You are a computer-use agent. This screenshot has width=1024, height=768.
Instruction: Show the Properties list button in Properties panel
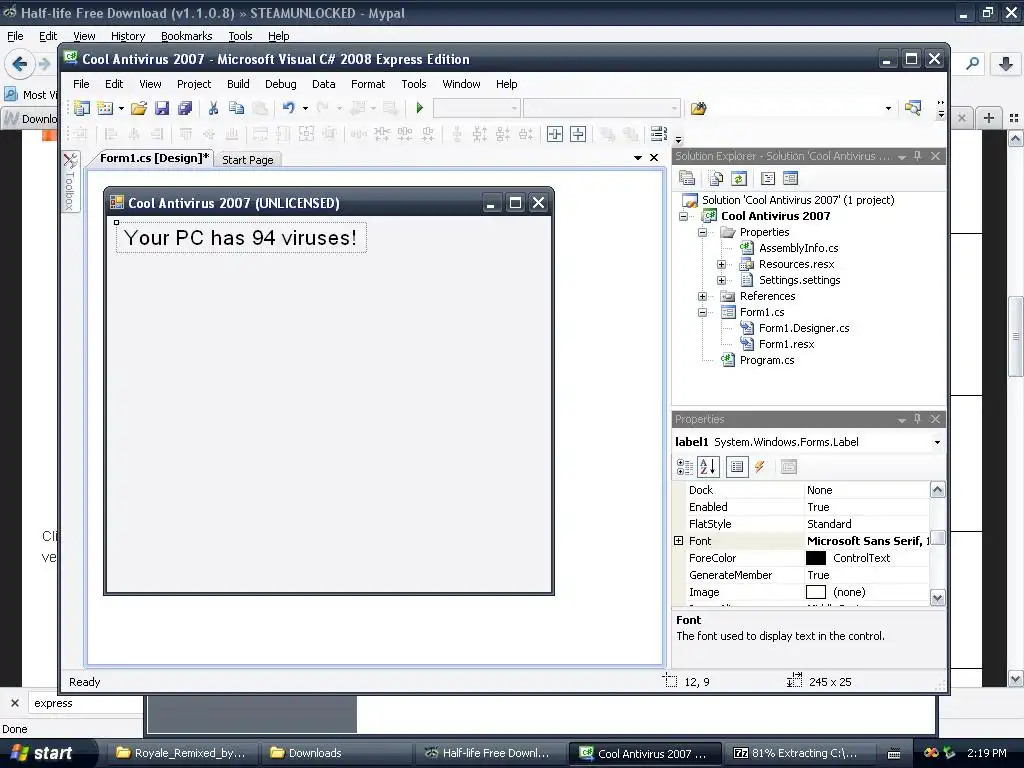click(x=737, y=467)
